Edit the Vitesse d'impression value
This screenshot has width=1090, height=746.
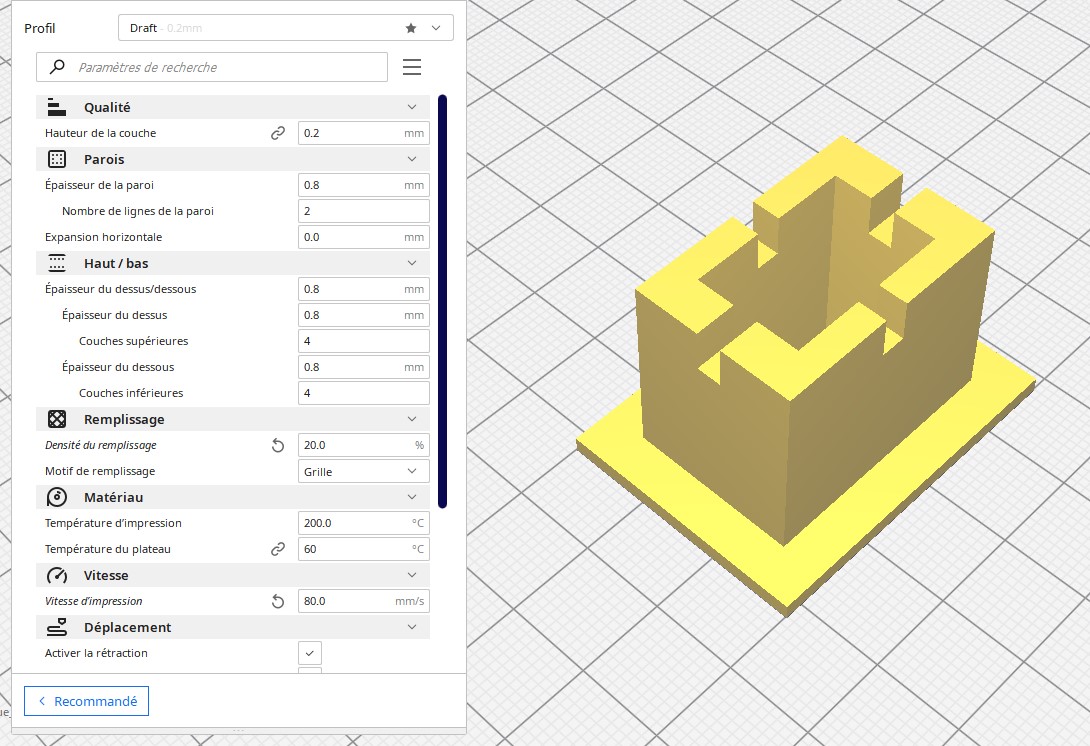tap(364, 601)
